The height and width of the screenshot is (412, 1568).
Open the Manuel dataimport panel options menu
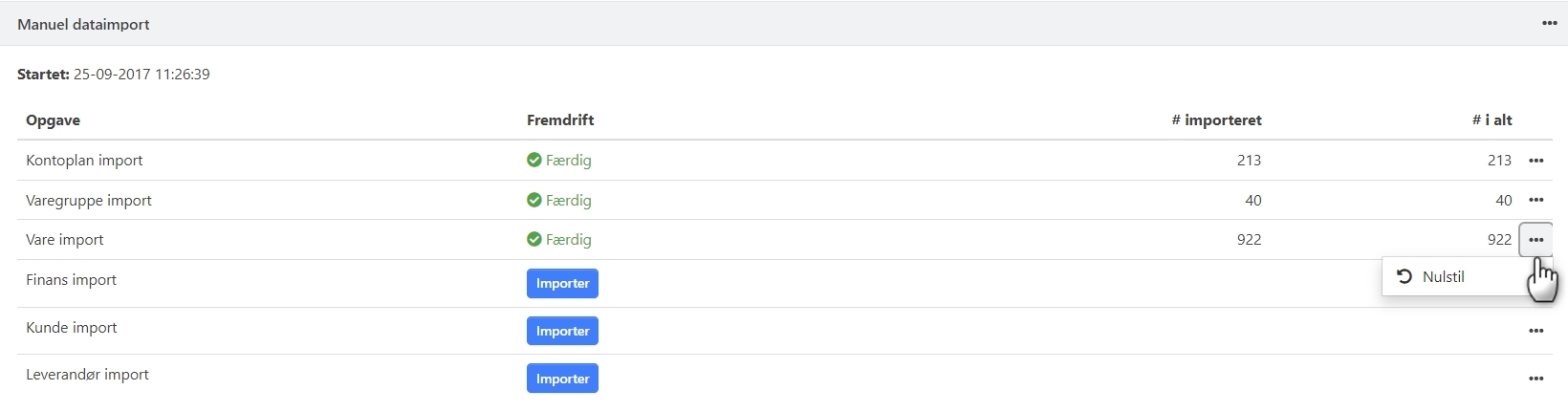point(1549,24)
